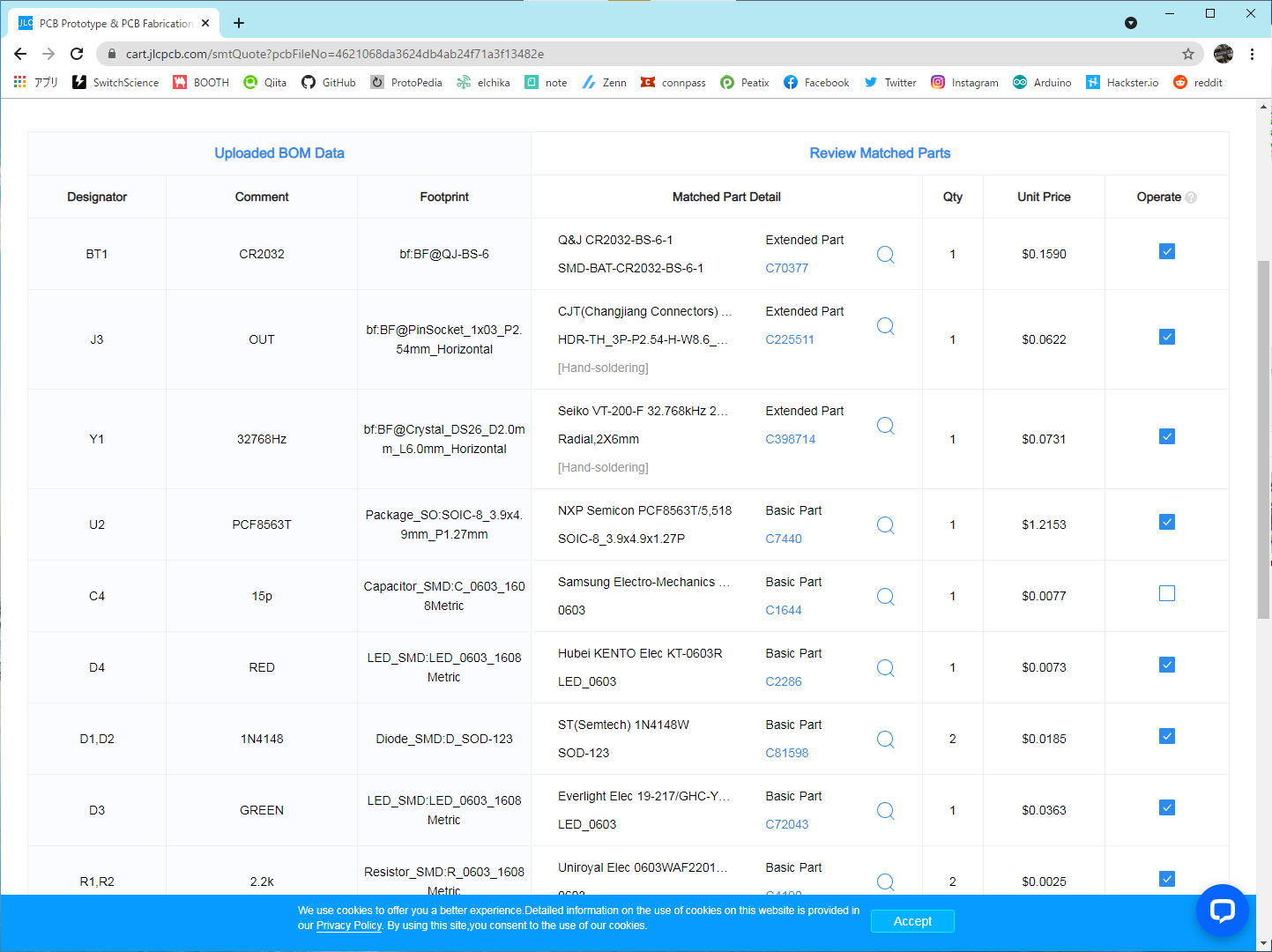This screenshot has width=1272, height=952.
Task: Uncheck the D4 RED part checkbox
Action: tap(1167, 665)
